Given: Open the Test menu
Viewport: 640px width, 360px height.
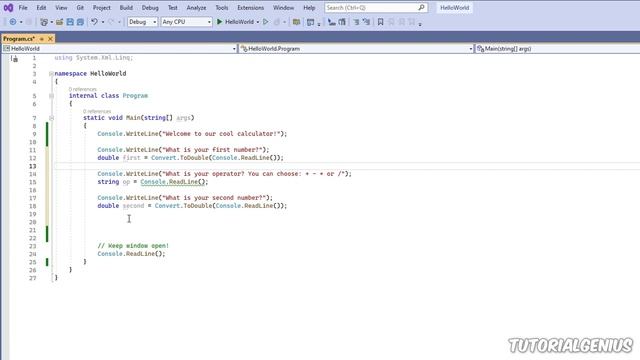Looking at the screenshot, I should point(173,8).
